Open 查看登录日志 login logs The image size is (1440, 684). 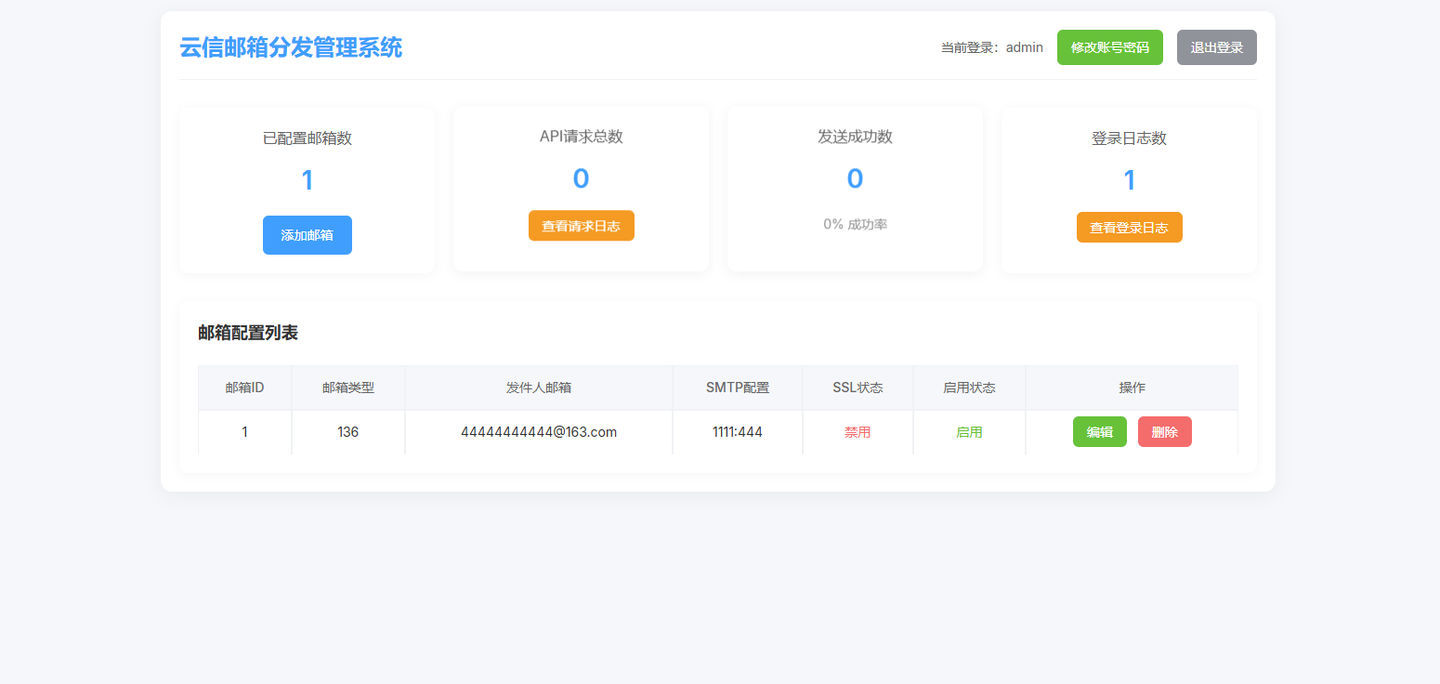(1129, 227)
